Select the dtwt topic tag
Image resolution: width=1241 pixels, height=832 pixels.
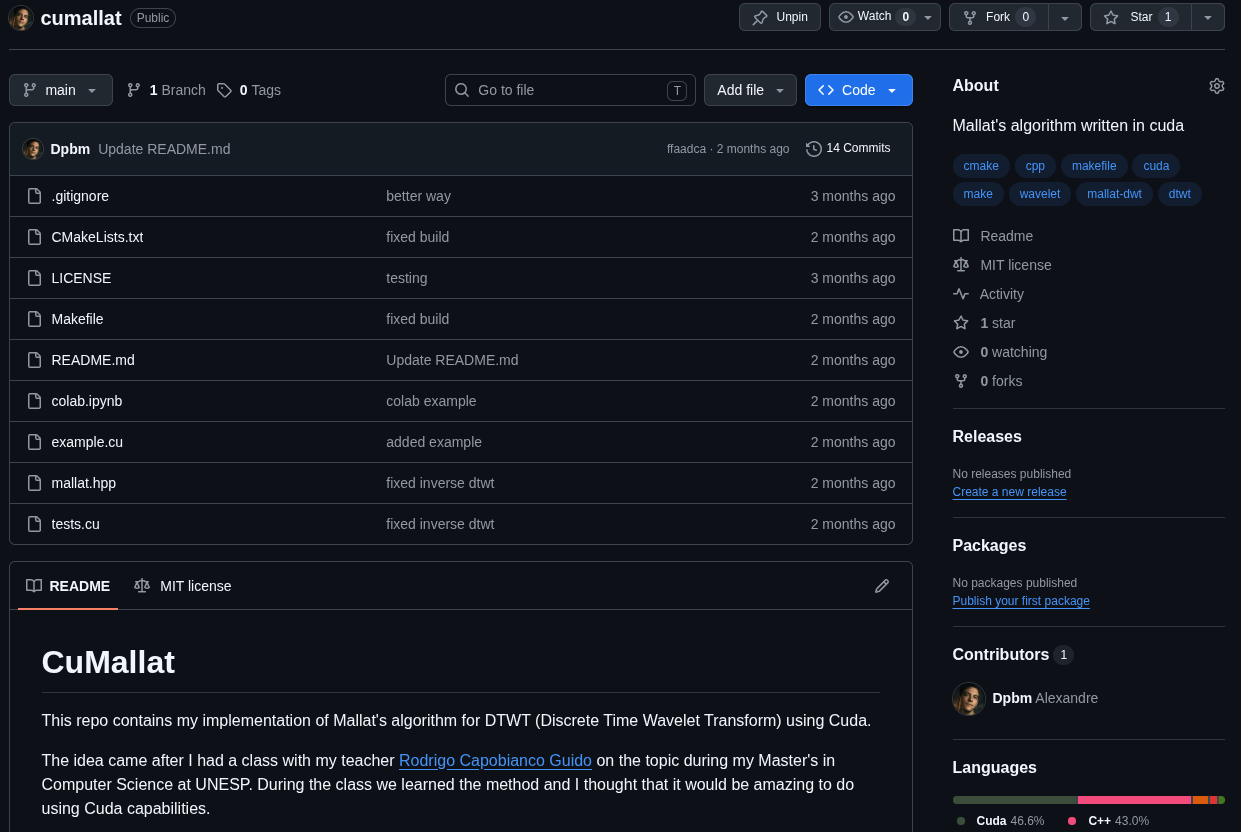tap(1180, 194)
